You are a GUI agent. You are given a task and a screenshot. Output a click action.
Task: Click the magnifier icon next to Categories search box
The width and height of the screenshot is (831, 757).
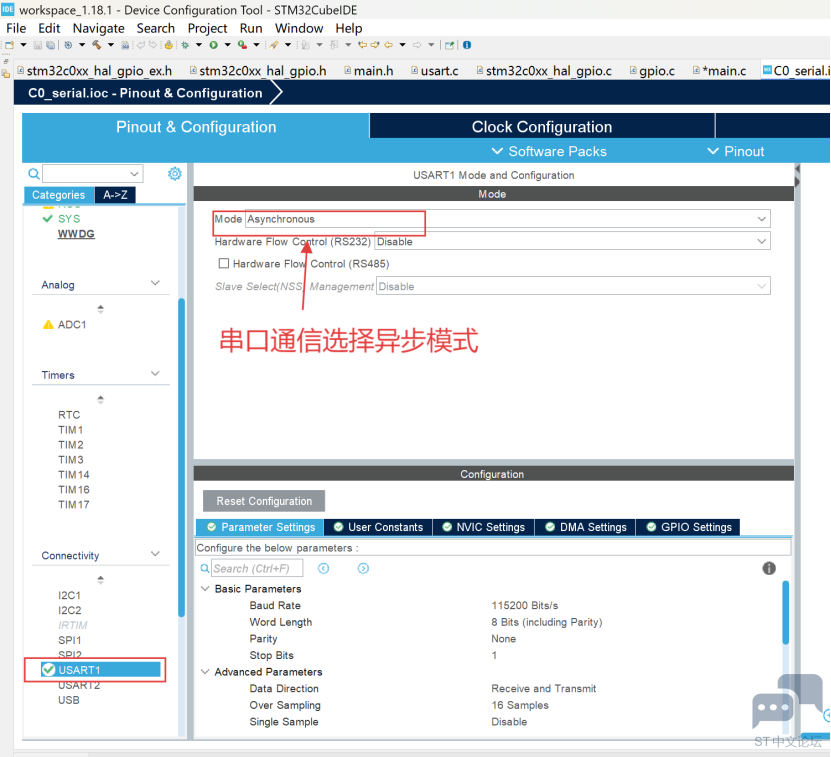pos(33,174)
